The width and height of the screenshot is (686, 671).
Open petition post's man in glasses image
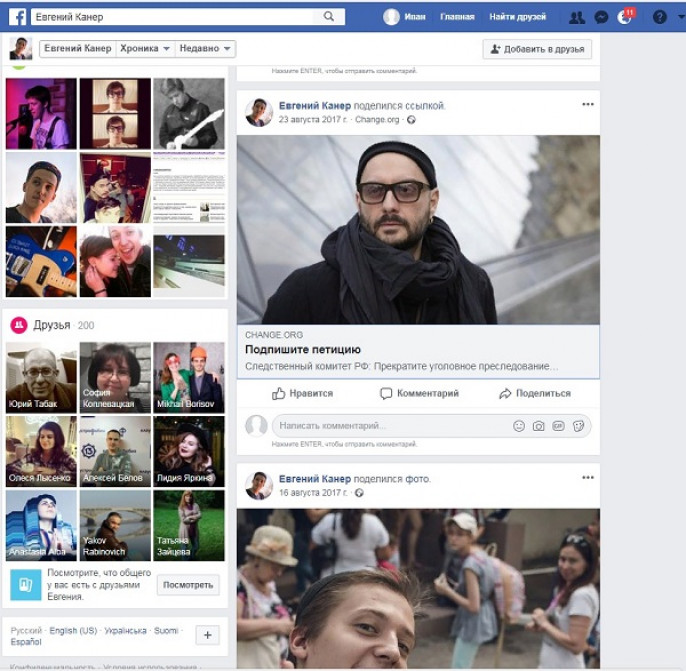[418, 230]
